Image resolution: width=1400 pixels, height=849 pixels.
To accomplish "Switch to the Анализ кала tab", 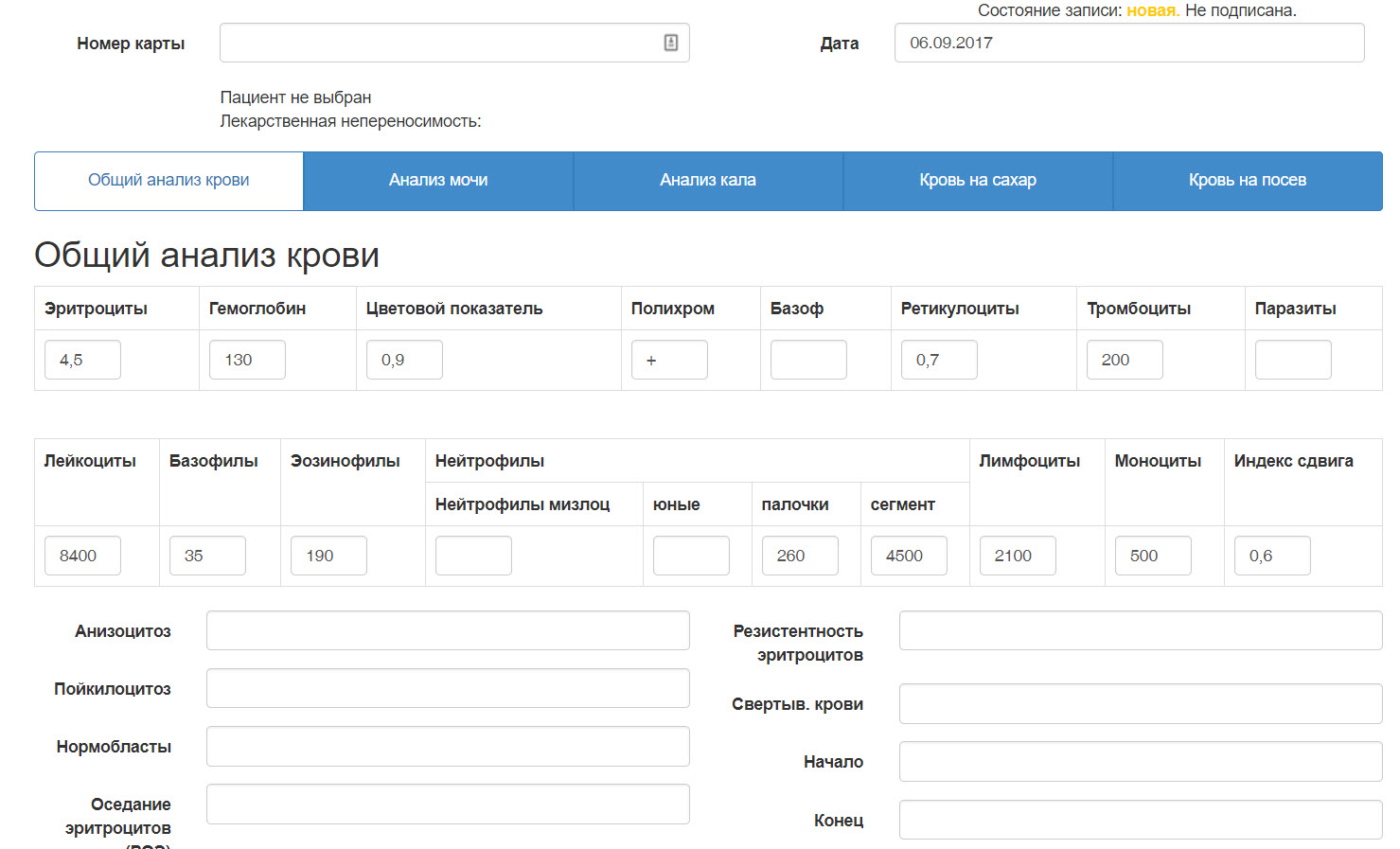I will pyautogui.click(x=708, y=181).
